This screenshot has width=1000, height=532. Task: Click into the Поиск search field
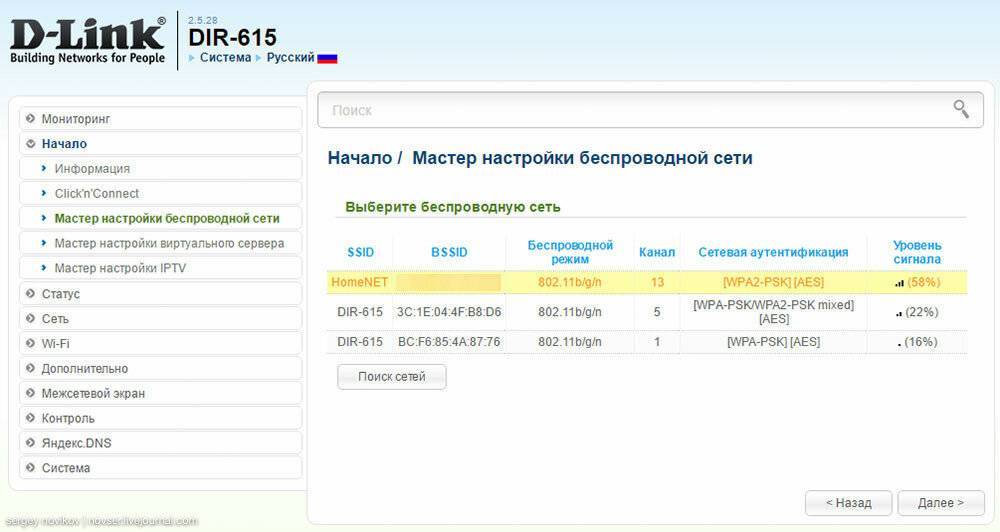(630, 110)
